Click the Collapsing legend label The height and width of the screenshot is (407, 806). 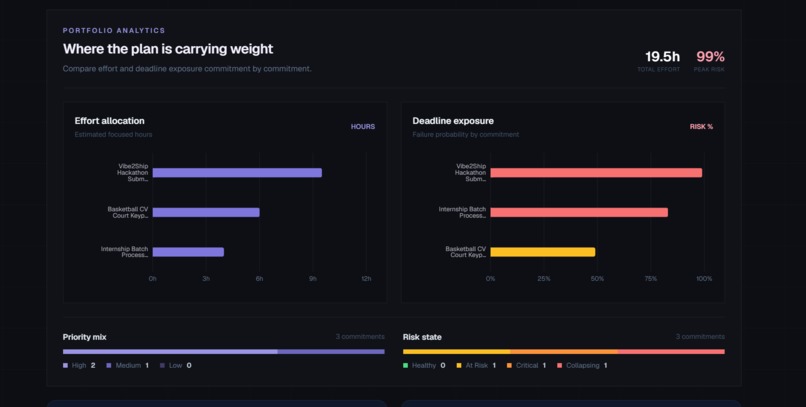pos(582,365)
